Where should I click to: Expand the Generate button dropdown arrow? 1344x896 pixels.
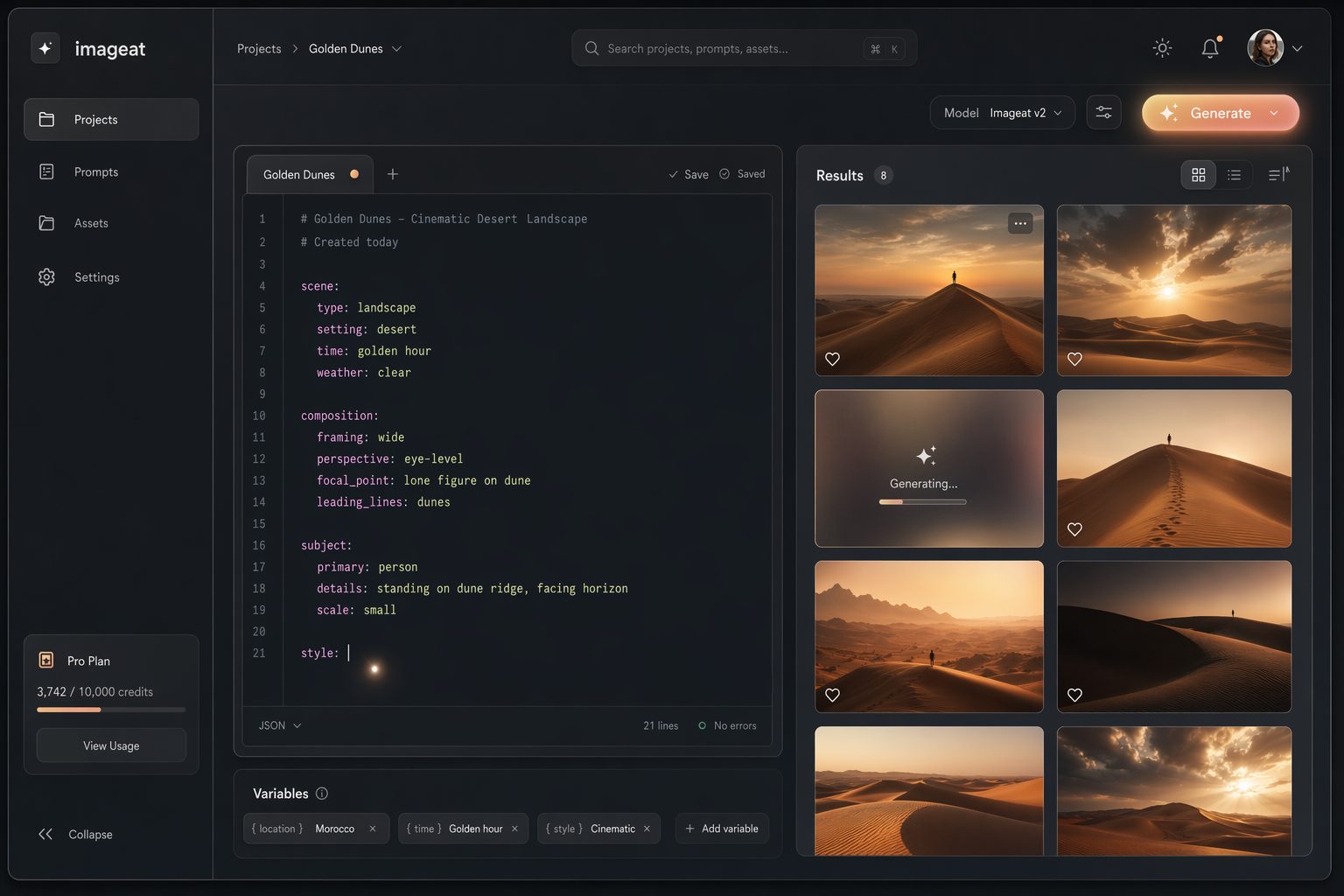click(x=1274, y=113)
